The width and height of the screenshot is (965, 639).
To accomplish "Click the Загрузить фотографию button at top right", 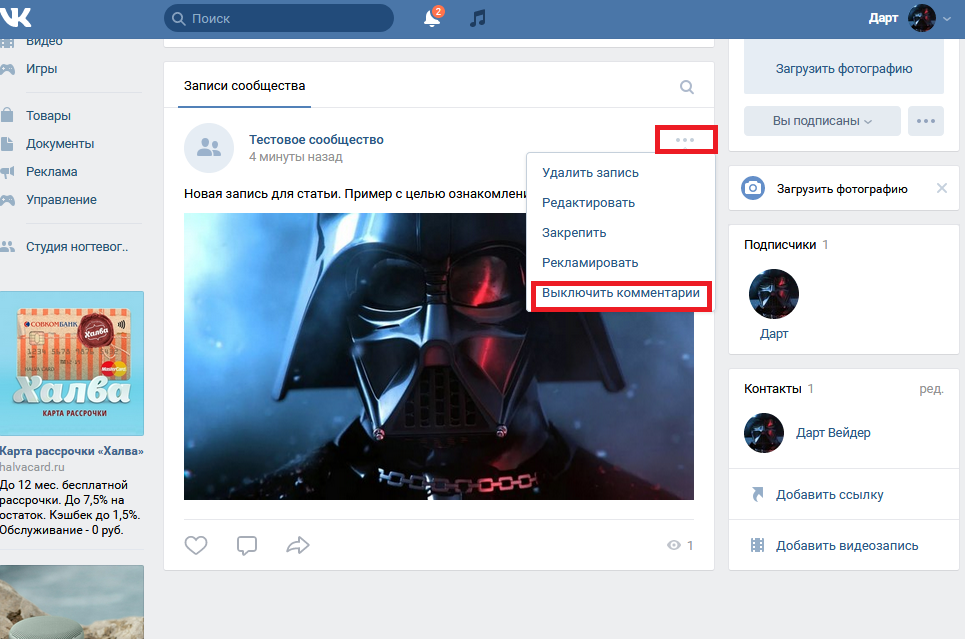I will click(x=844, y=68).
